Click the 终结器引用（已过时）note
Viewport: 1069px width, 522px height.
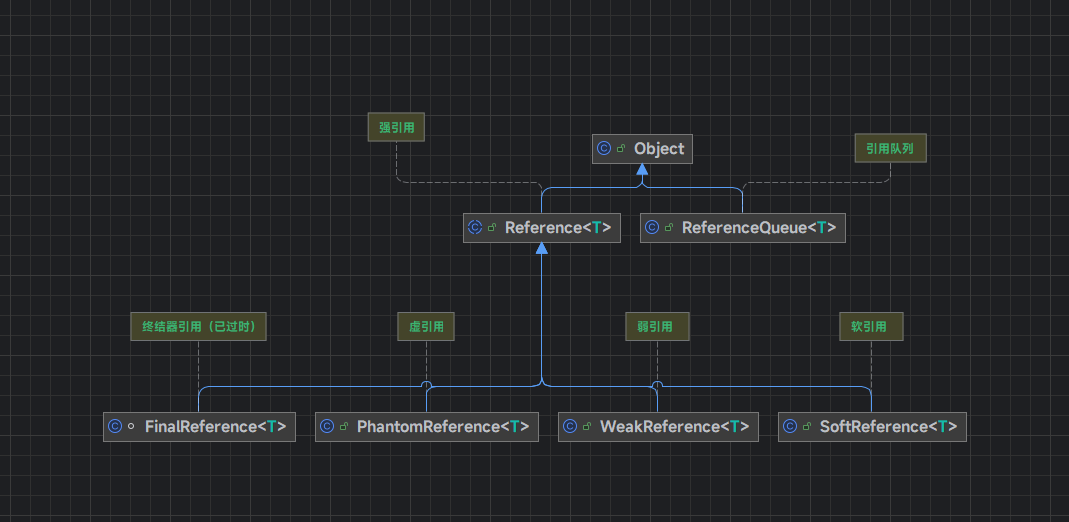tap(199, 326)
